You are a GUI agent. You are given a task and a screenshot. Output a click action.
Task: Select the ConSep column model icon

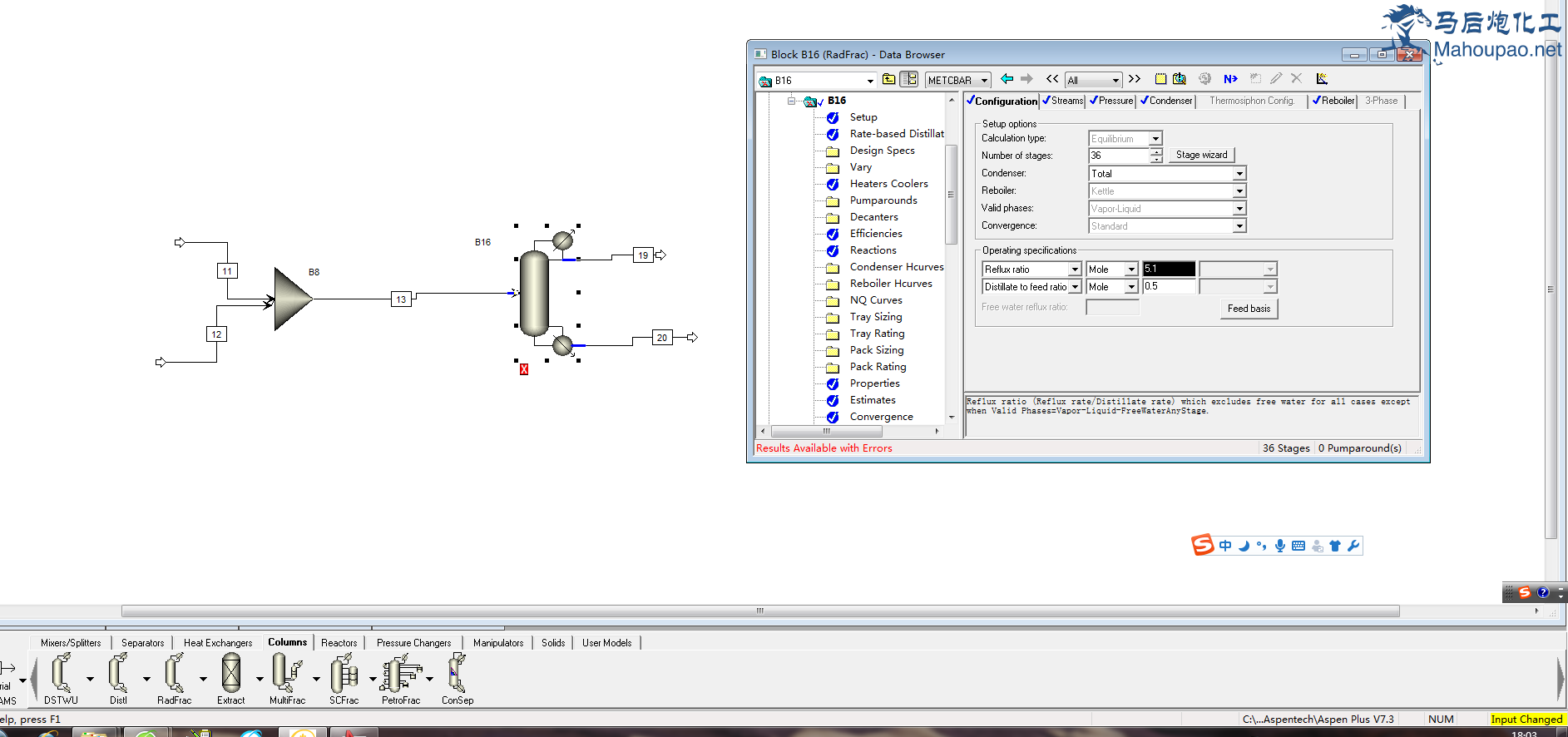coord(458,673)
